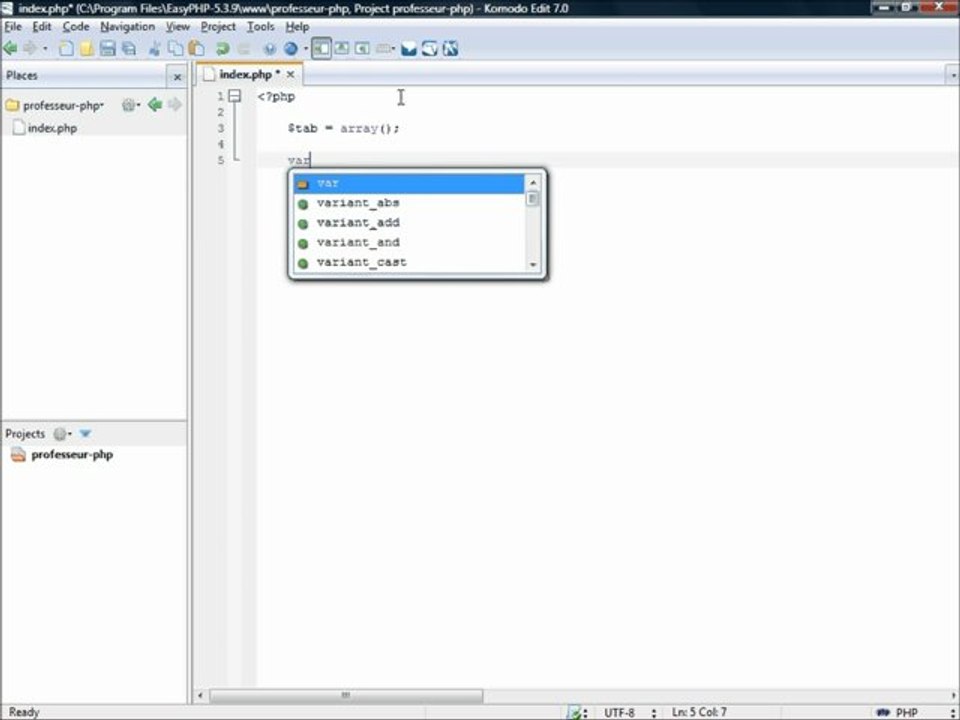This screenshot has height=720, width=960.
Task: Open the Code menu
Action: [x=76, y=26]
